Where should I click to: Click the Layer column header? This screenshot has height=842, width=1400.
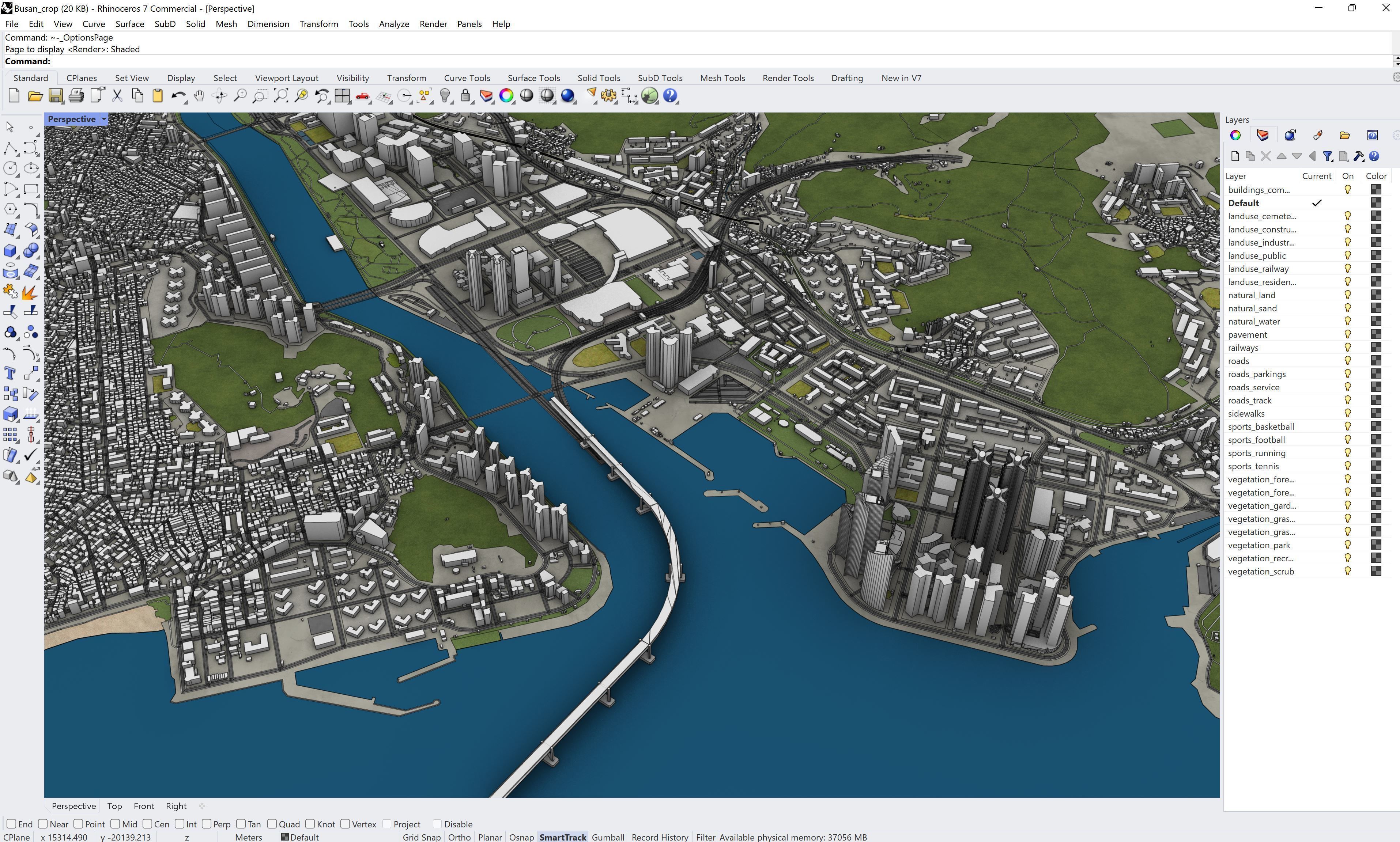1261,176
